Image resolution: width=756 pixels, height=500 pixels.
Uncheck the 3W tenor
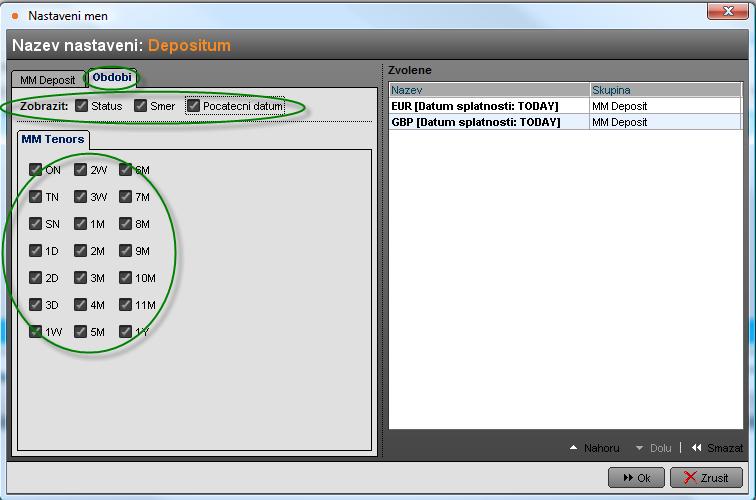[x=81, y=196]
